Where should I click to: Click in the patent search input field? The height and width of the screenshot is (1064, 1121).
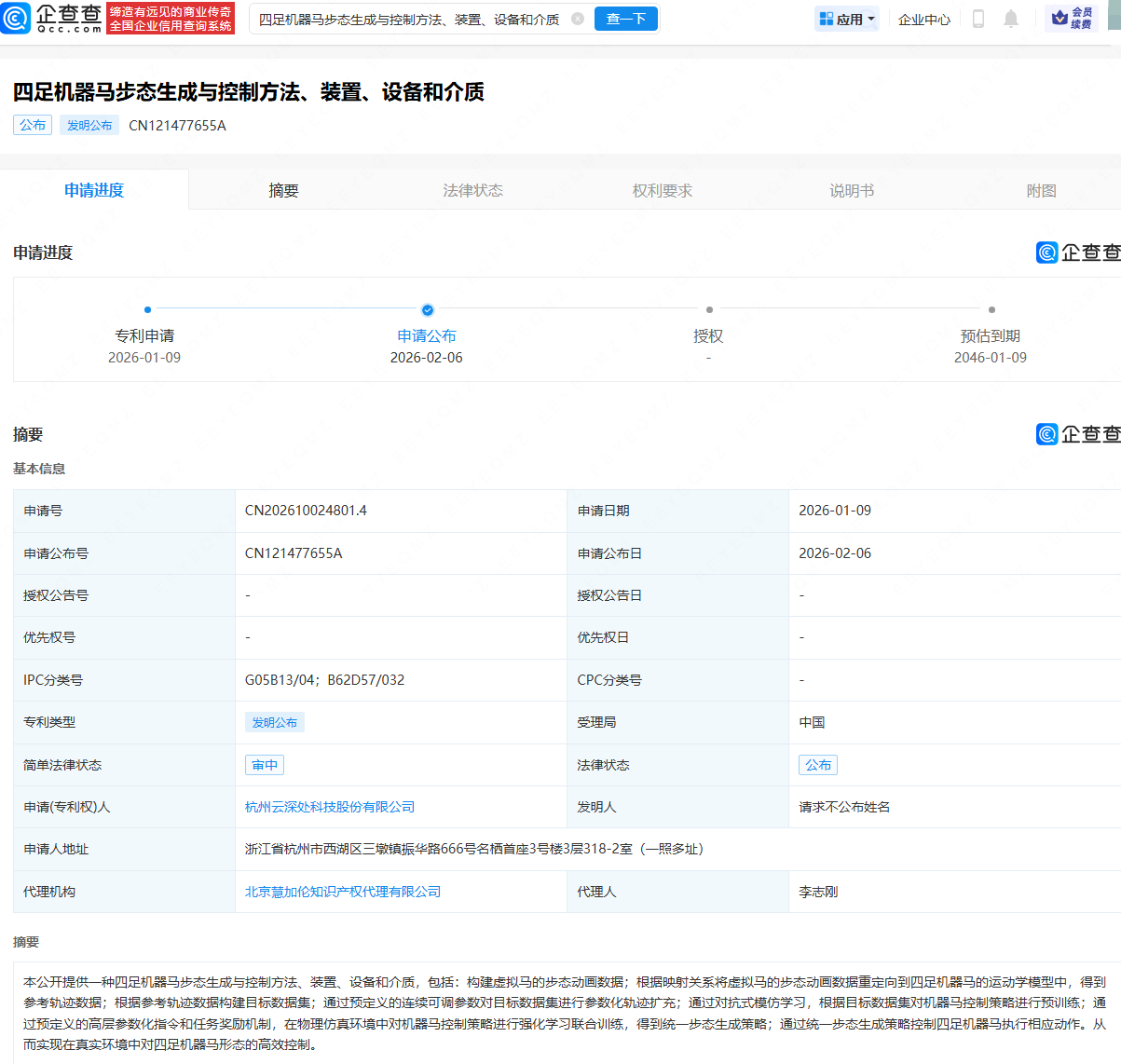click(x=410, y=19)
